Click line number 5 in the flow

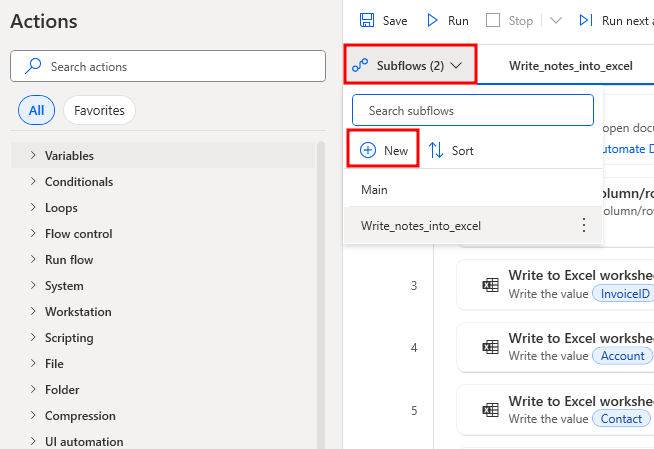tap(414, 411)
